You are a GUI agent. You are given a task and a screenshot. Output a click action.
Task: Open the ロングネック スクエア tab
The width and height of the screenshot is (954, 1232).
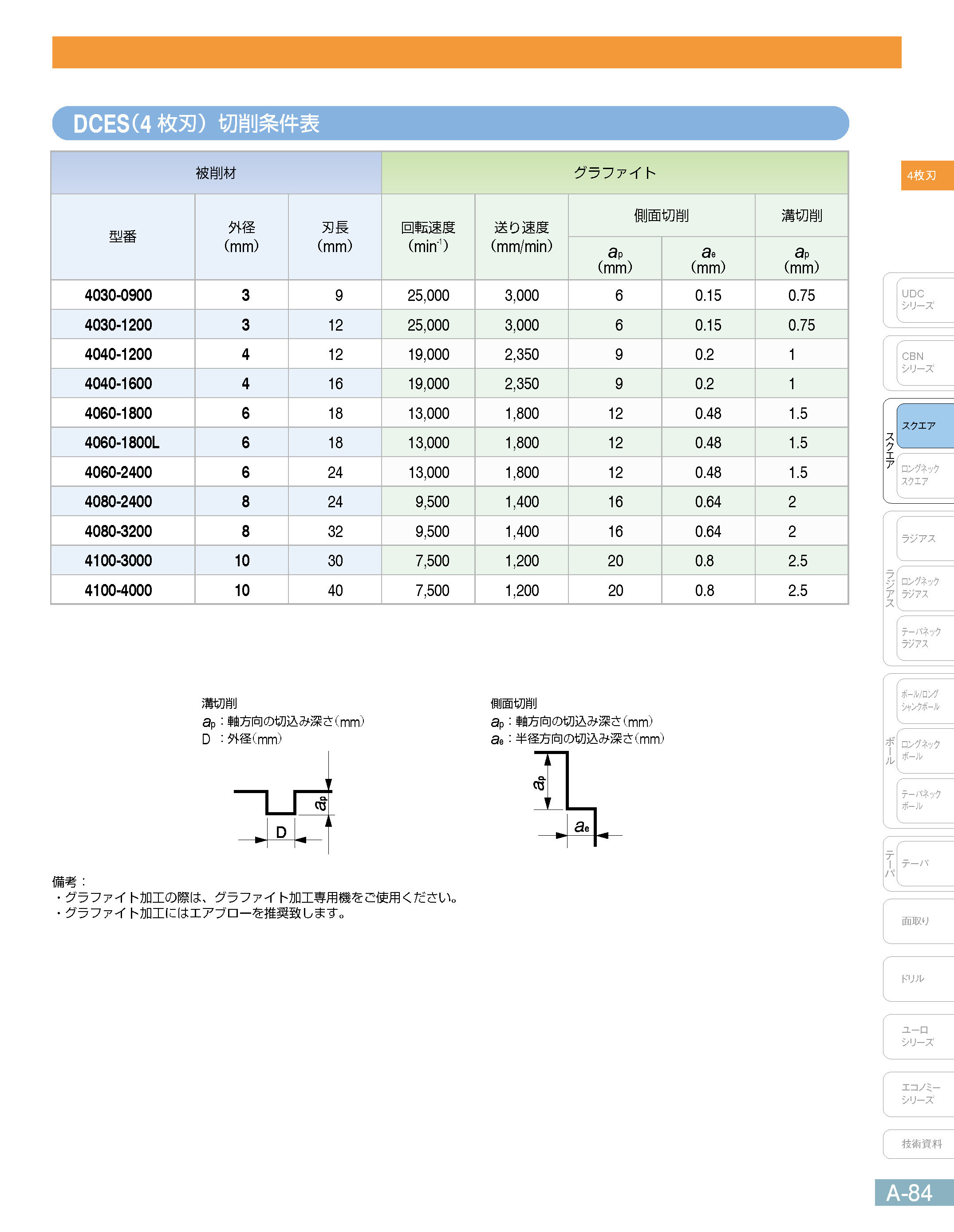(x=925, y=475)
